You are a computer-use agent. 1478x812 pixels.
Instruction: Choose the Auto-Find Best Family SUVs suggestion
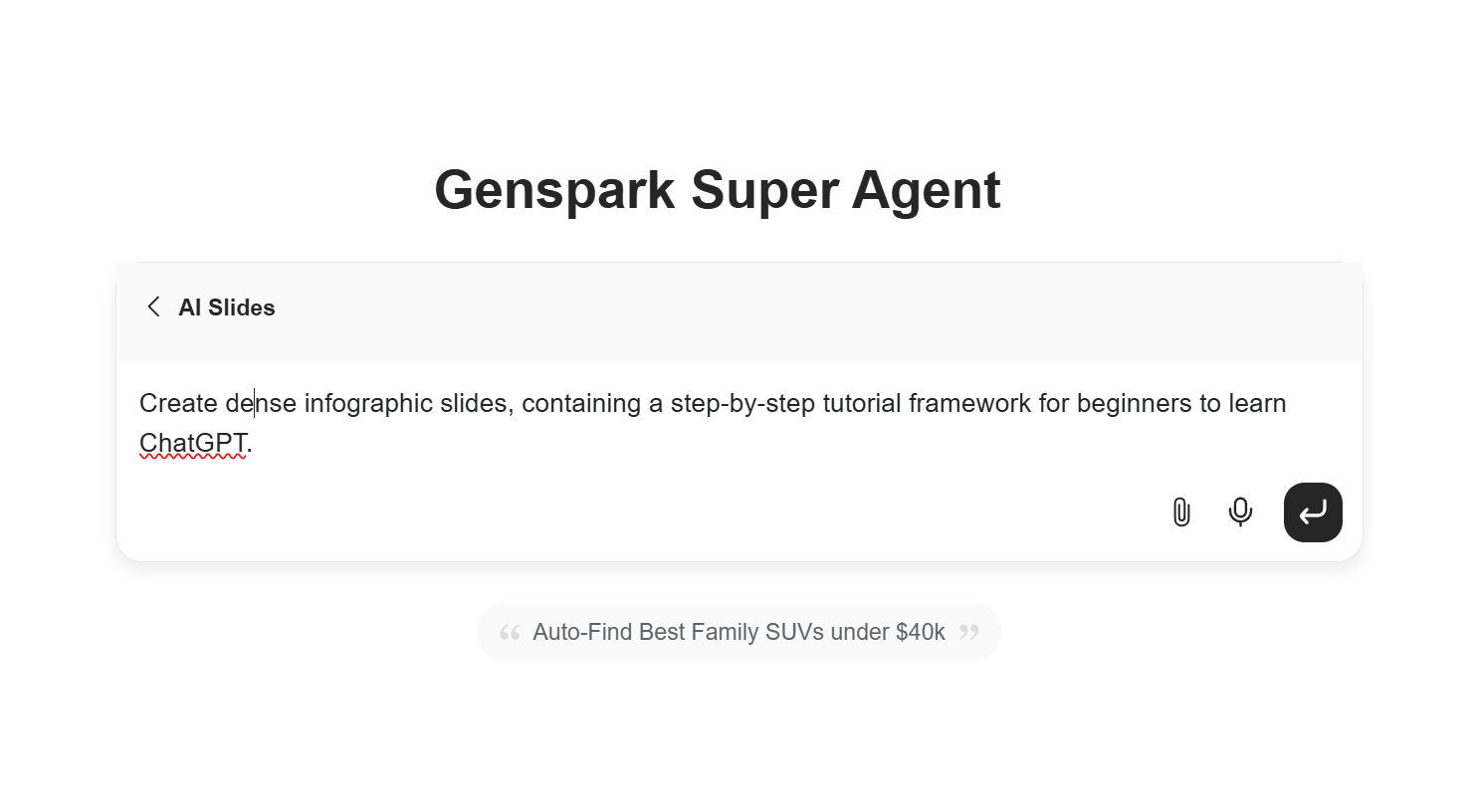coord(739,631)
